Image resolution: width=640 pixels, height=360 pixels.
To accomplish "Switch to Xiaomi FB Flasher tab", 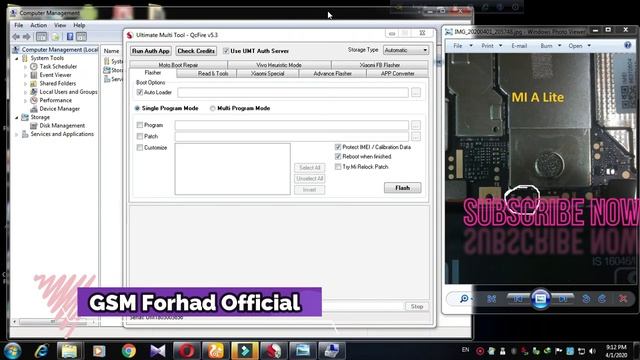I will pyautogui.click(x=380, y=65).
